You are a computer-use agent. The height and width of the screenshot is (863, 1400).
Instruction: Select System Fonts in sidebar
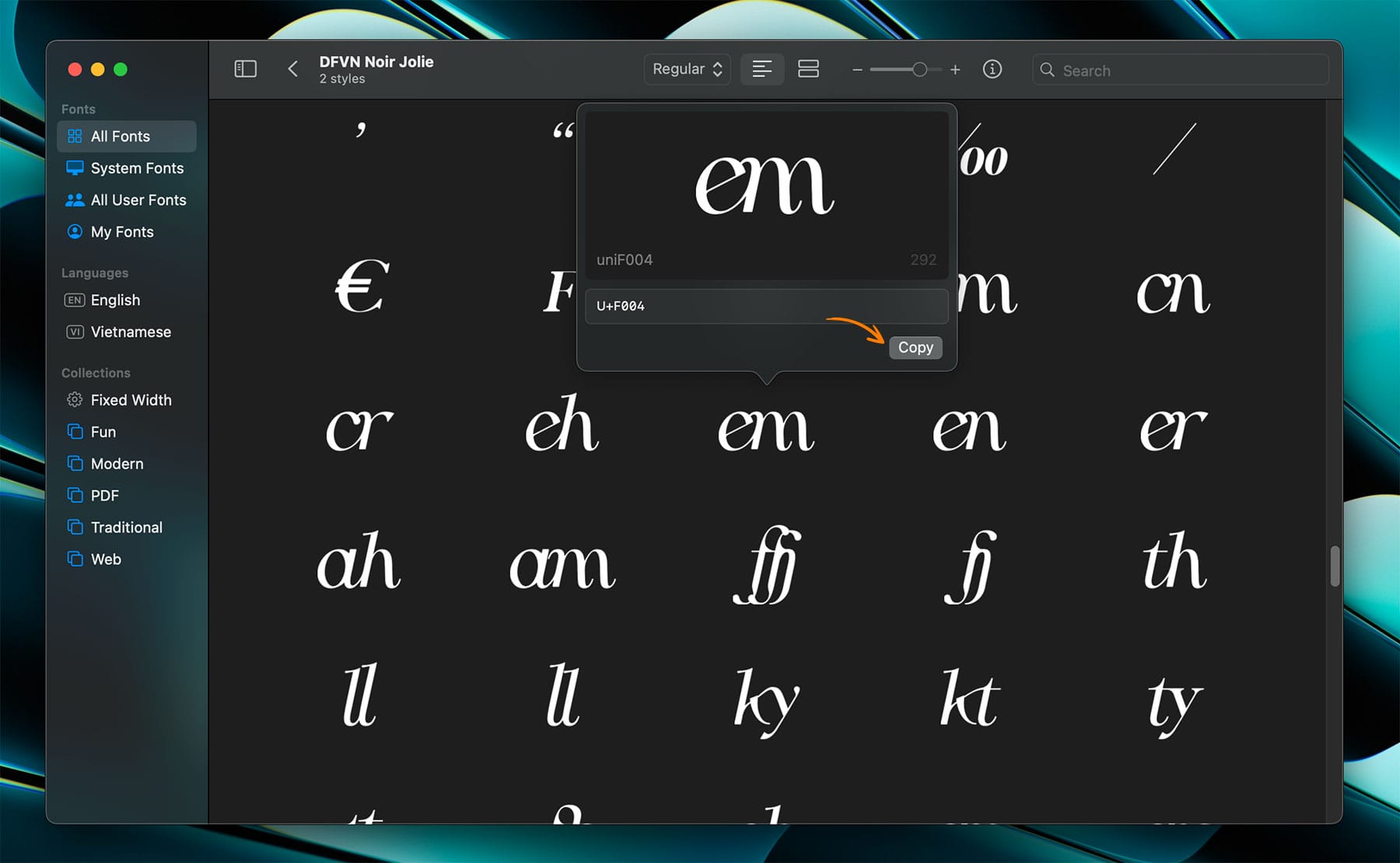[127, 168]
